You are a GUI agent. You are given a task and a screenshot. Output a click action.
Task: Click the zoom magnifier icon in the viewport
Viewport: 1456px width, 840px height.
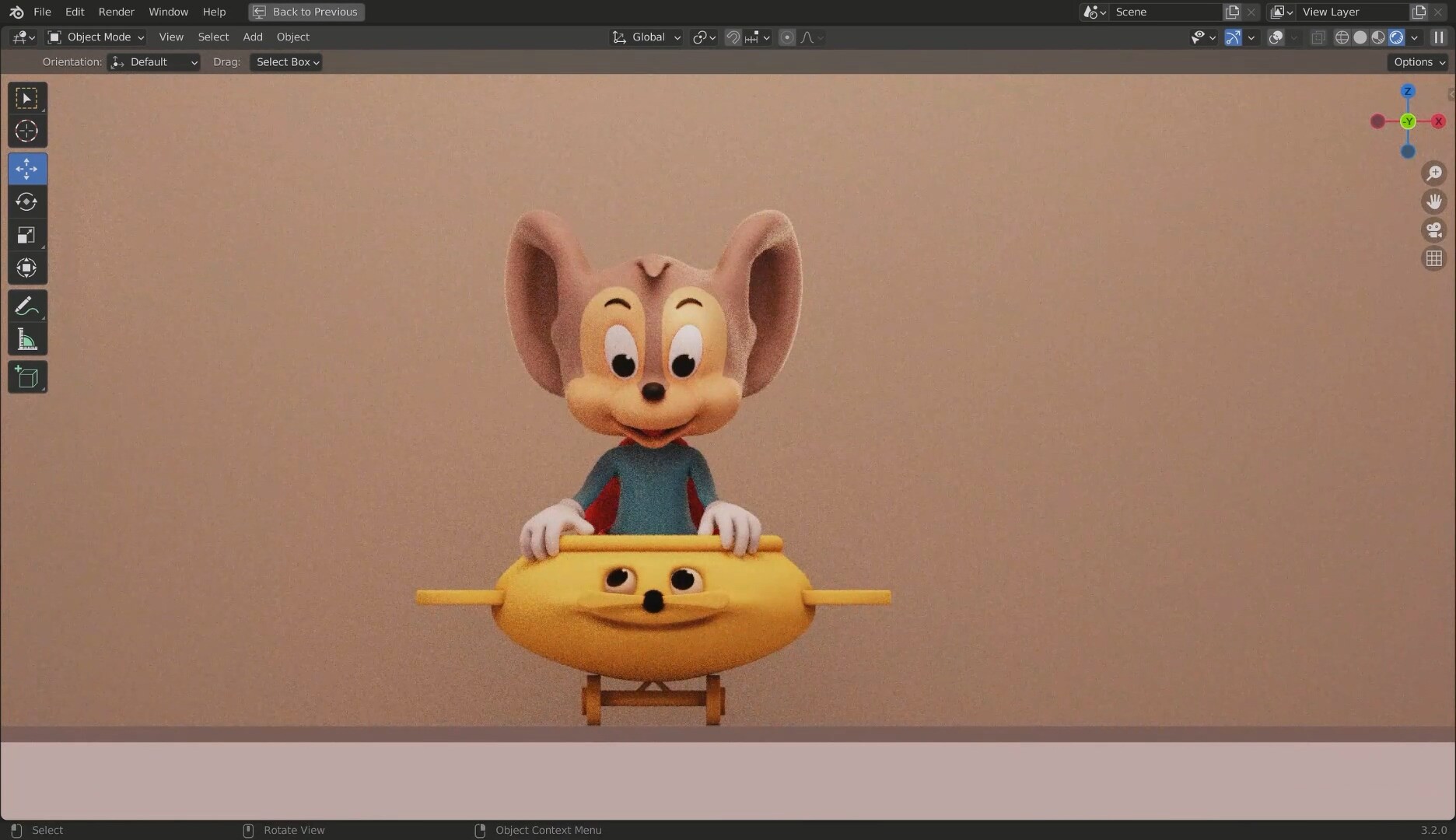[x=1435, y=173]
